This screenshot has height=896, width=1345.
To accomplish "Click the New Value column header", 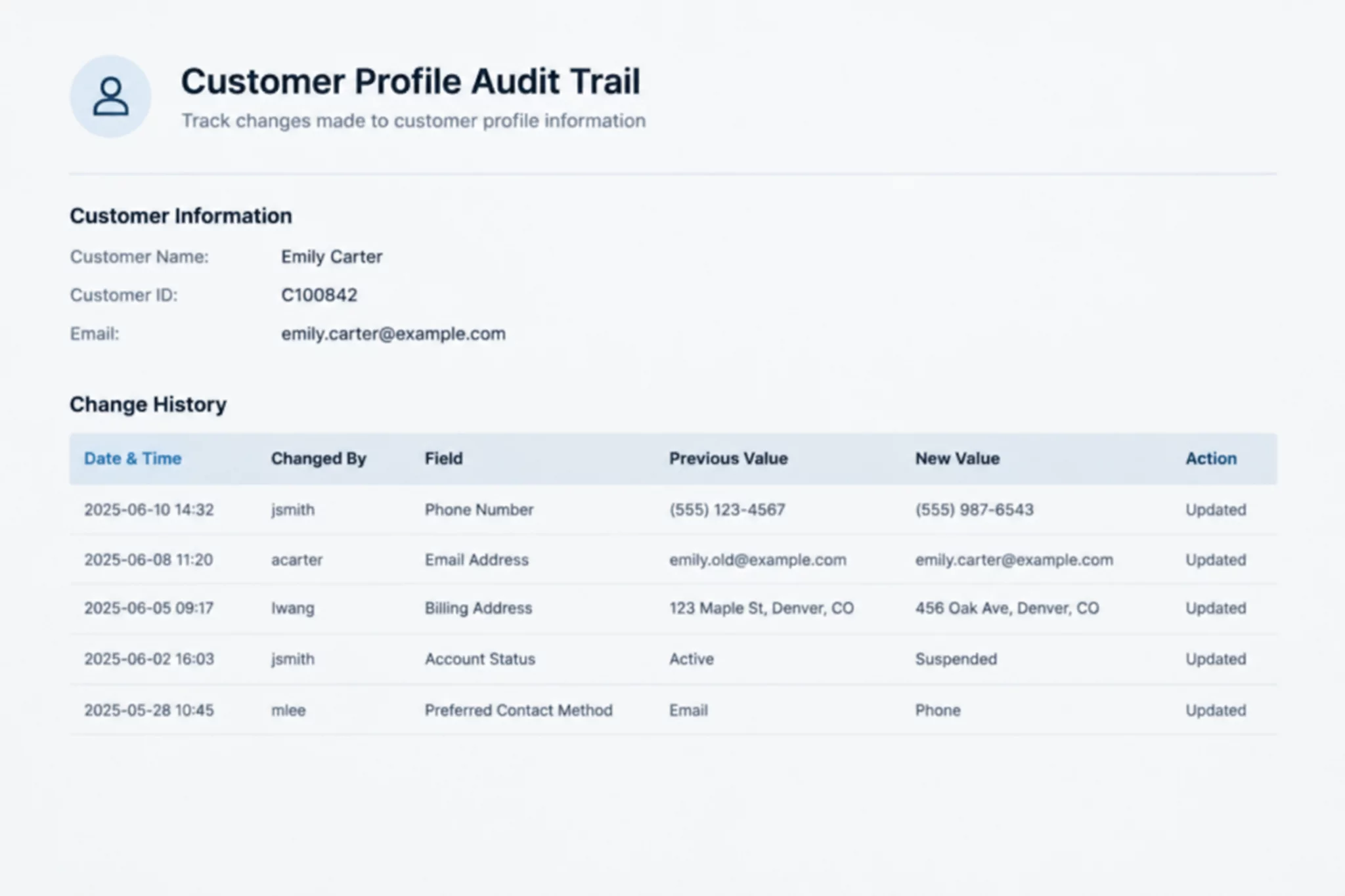I will (958, 458).
